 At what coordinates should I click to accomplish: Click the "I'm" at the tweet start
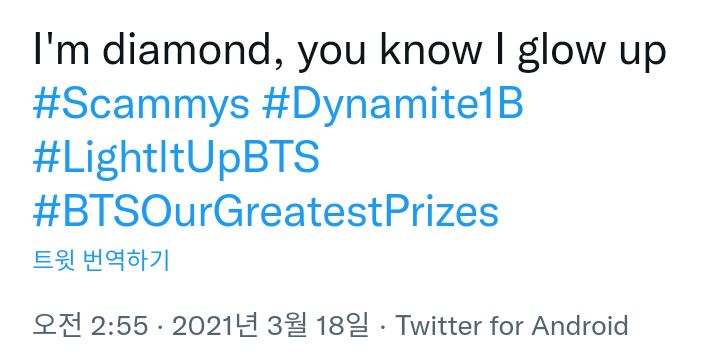62,50
